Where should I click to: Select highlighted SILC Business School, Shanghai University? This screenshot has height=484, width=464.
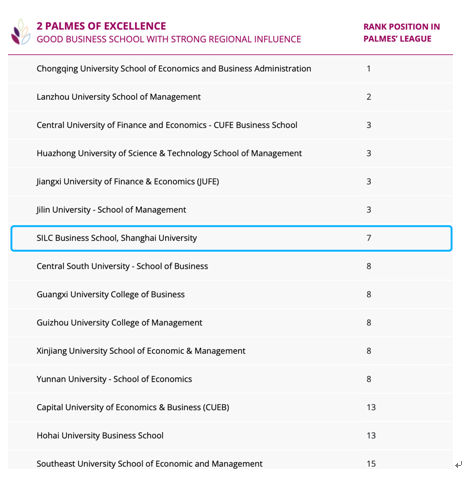tap(231, 238)
